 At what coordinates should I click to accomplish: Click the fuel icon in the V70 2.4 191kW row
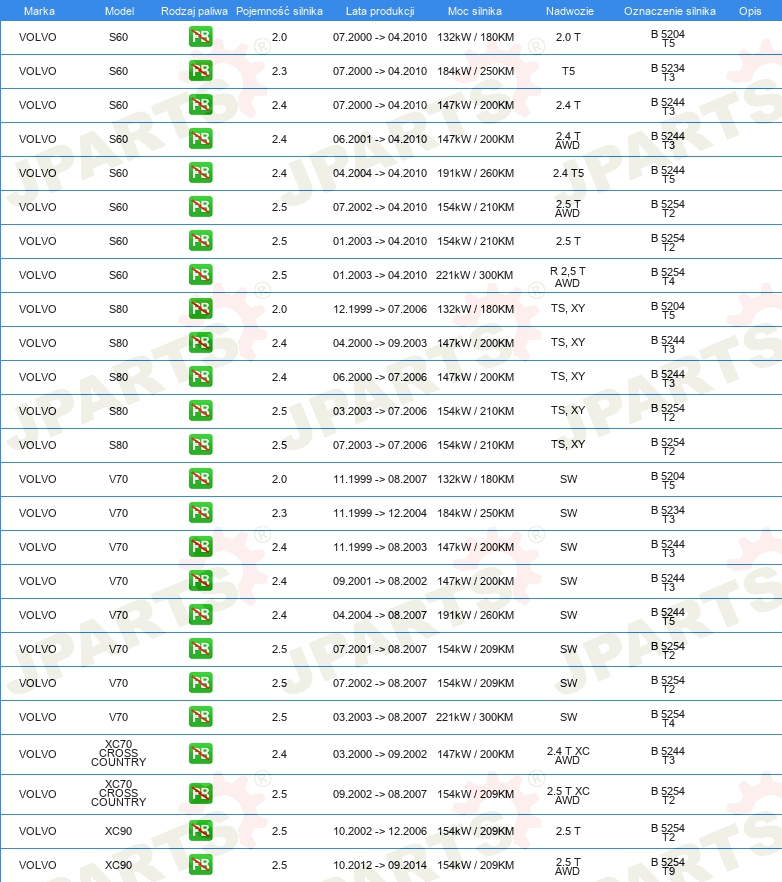pos(201,615)
